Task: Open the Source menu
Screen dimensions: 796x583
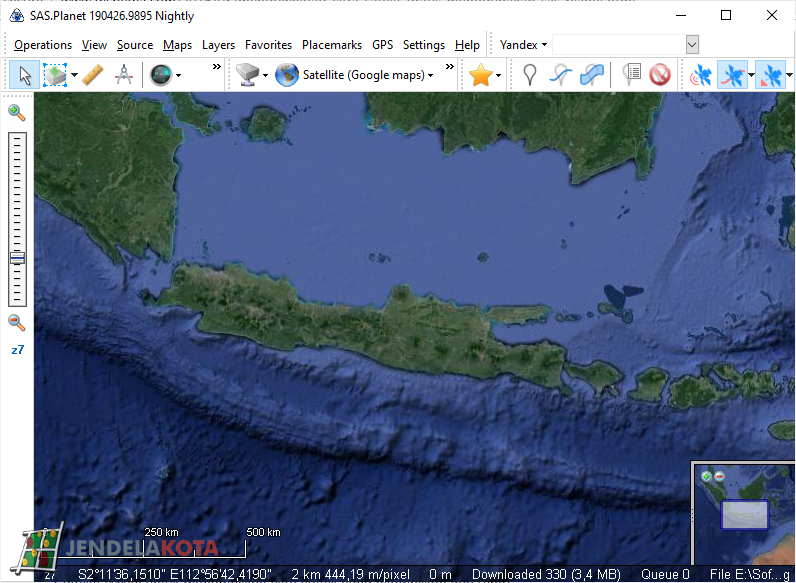Action: (135, 45)
